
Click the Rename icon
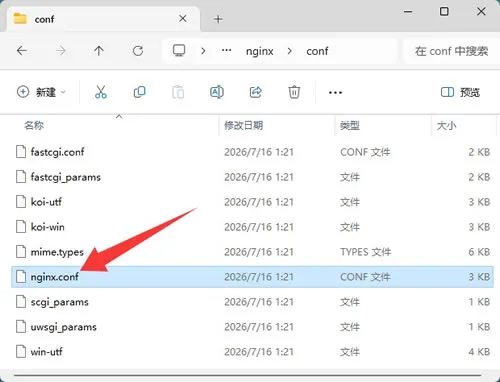coord(217,92)
